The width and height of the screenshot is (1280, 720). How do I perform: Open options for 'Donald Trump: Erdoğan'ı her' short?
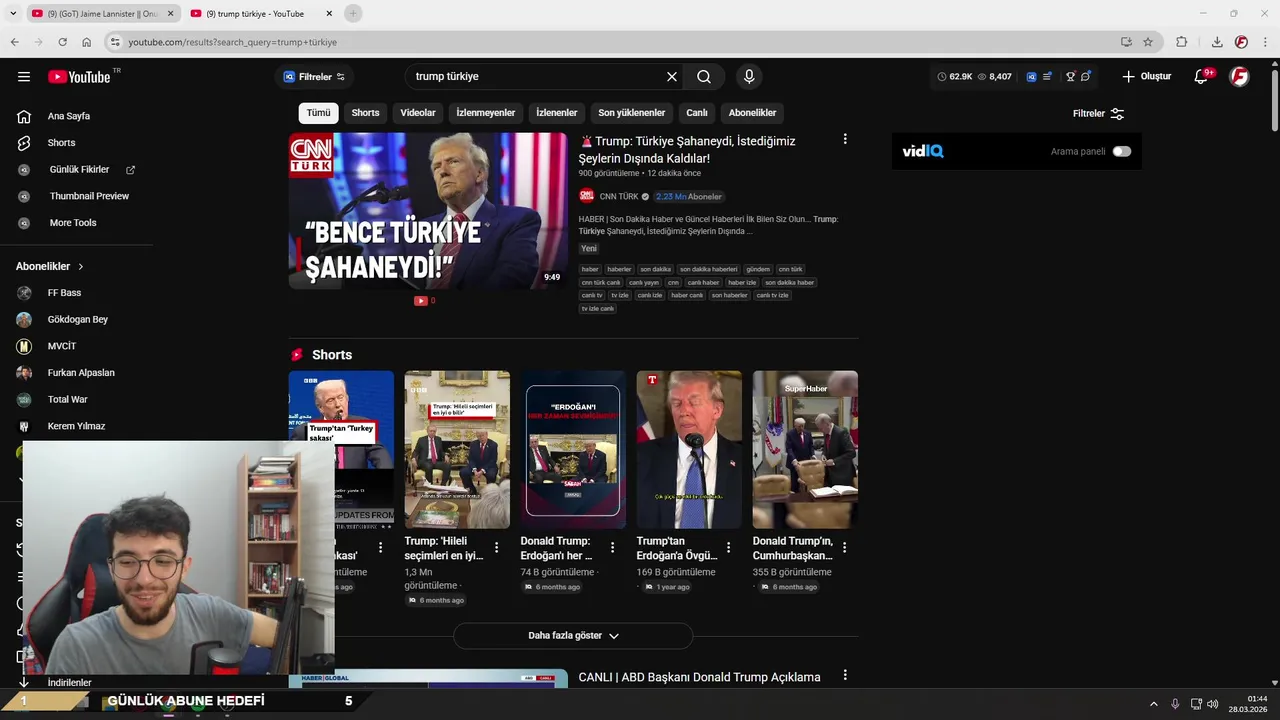pyautogui.click(x=613, y=548)
